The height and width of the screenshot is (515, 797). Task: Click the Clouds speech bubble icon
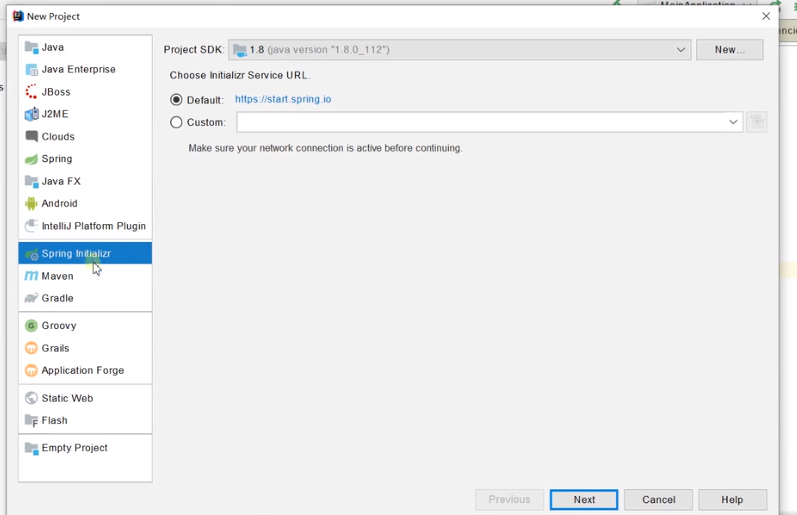(32, 136)
